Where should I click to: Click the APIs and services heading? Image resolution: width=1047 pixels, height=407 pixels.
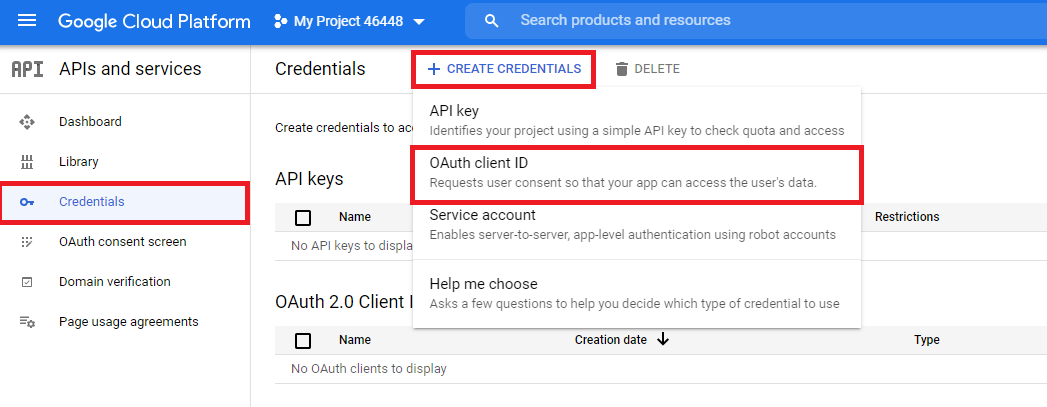tap(130, 69)
